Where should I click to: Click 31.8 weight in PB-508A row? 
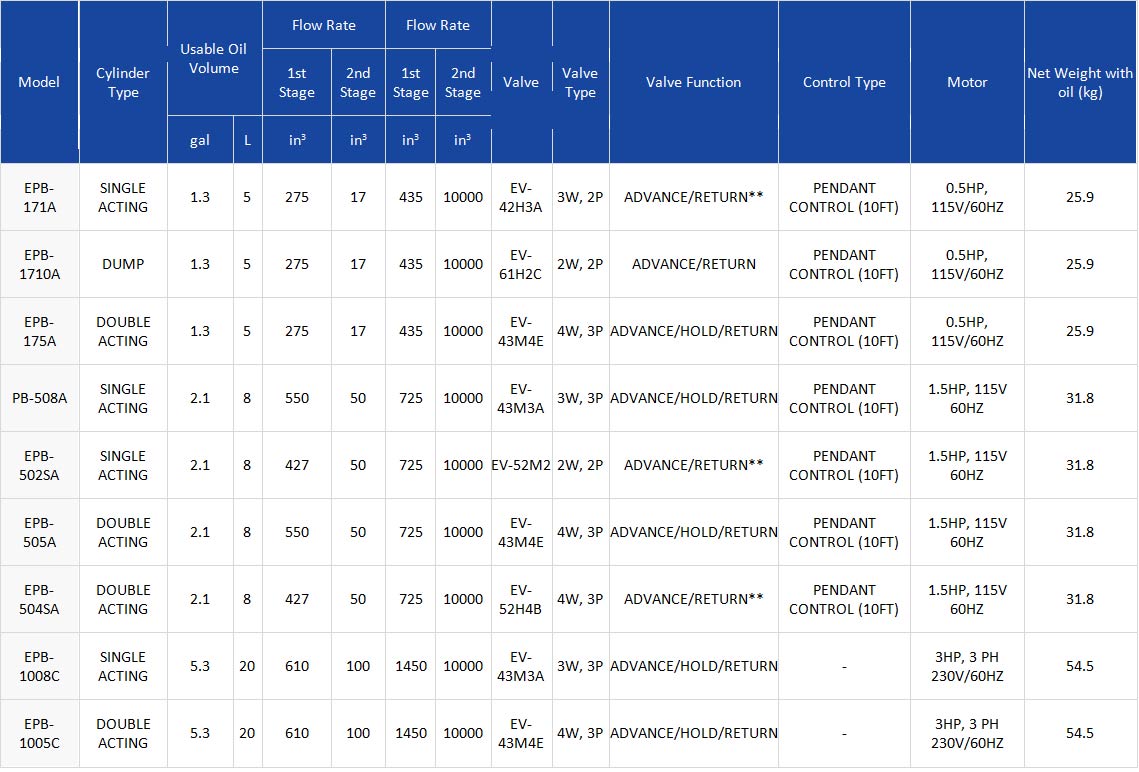click(x=1079, y=398)
